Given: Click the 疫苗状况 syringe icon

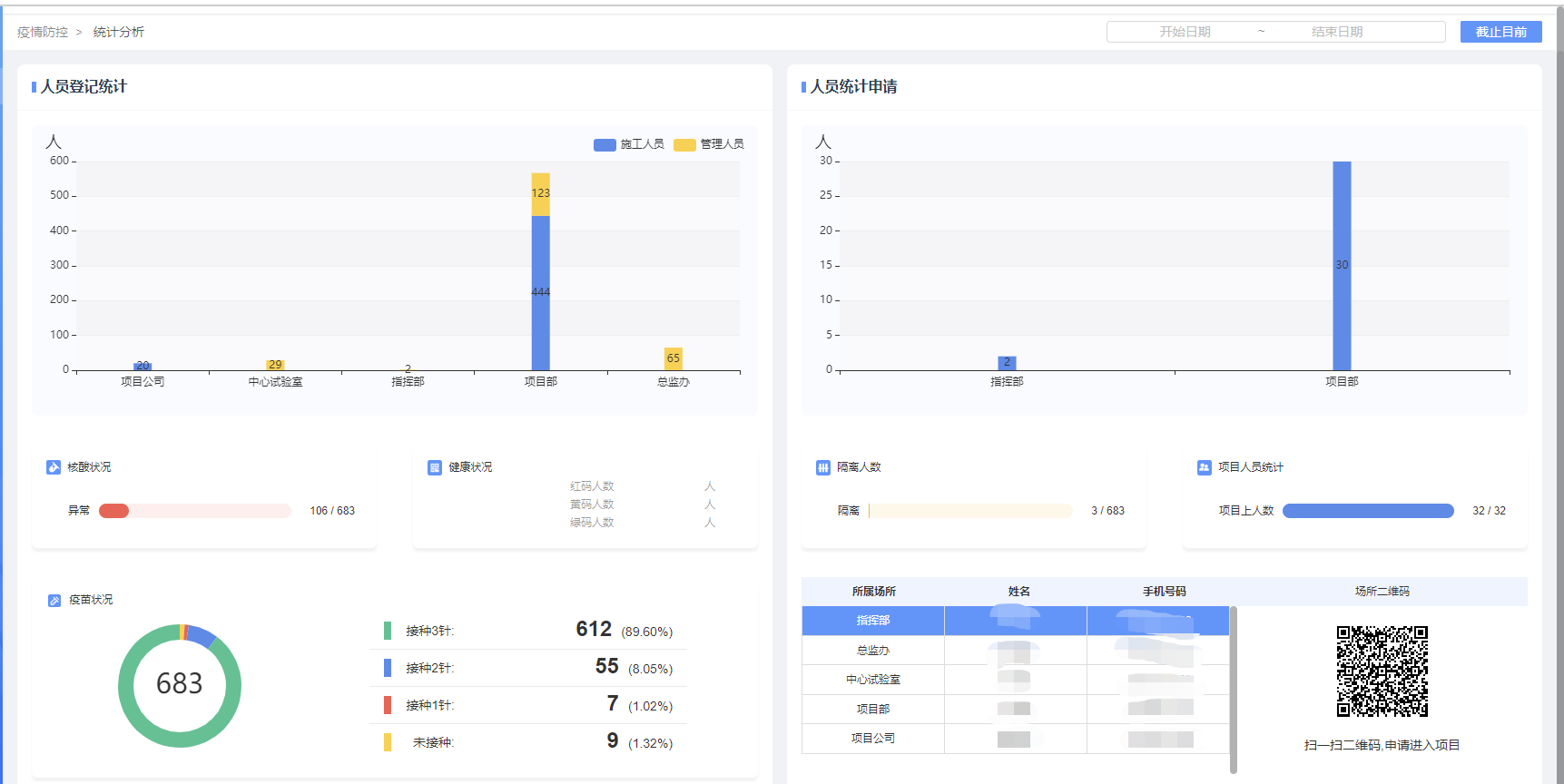Looking at the screenshot, I should (x=54, y=600).
